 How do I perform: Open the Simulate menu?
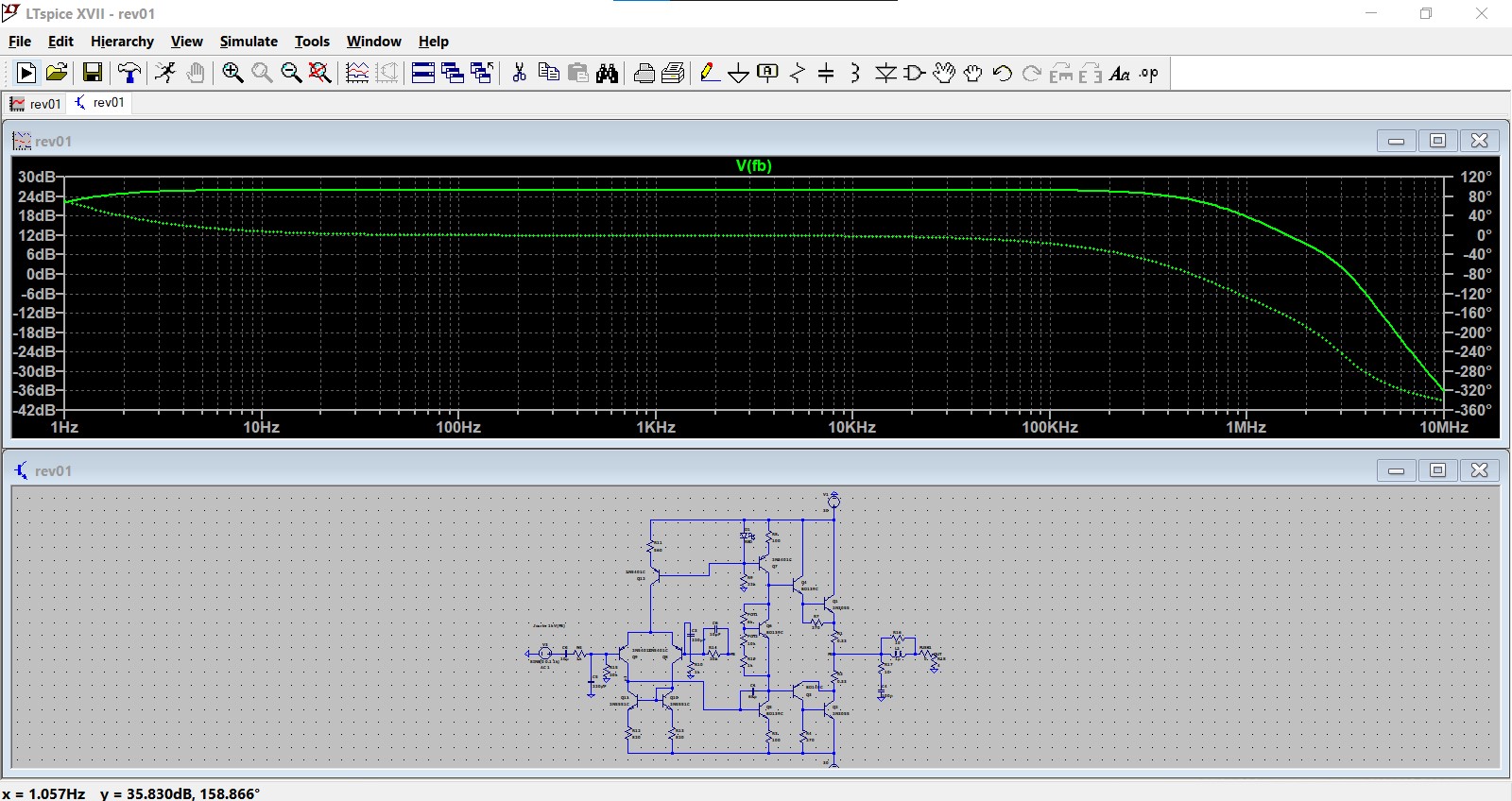coord(249,42)
